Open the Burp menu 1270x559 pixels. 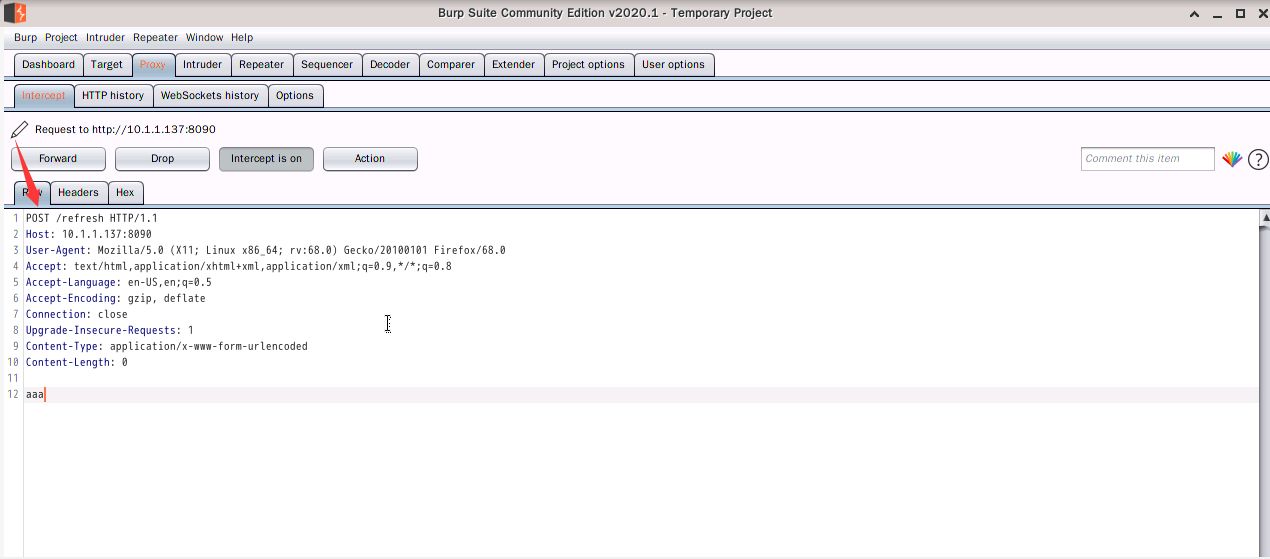(25, 37)
